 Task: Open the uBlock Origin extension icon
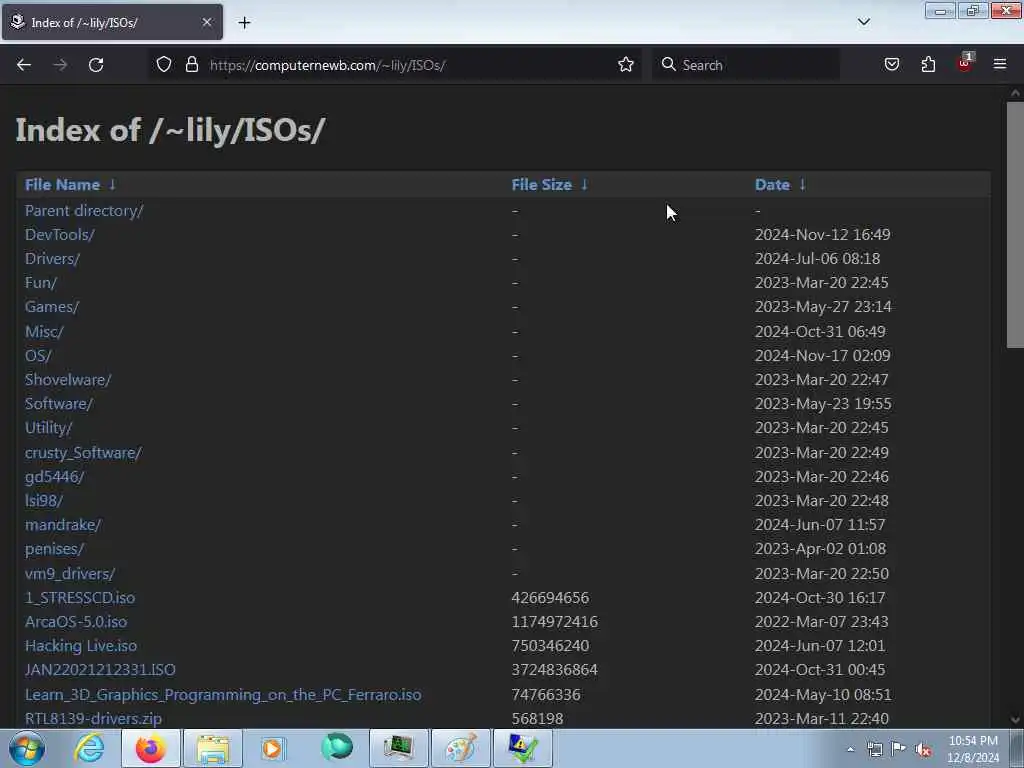coord(965,63)
